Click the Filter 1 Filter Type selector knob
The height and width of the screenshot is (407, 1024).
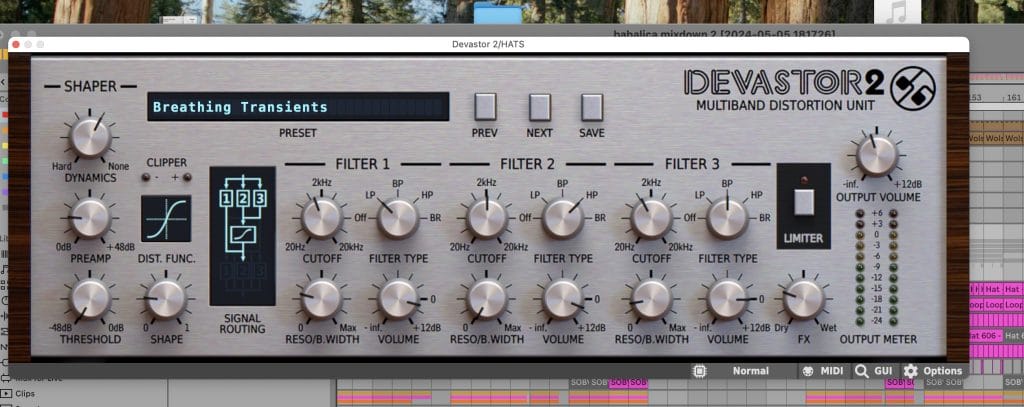(398, 217)
